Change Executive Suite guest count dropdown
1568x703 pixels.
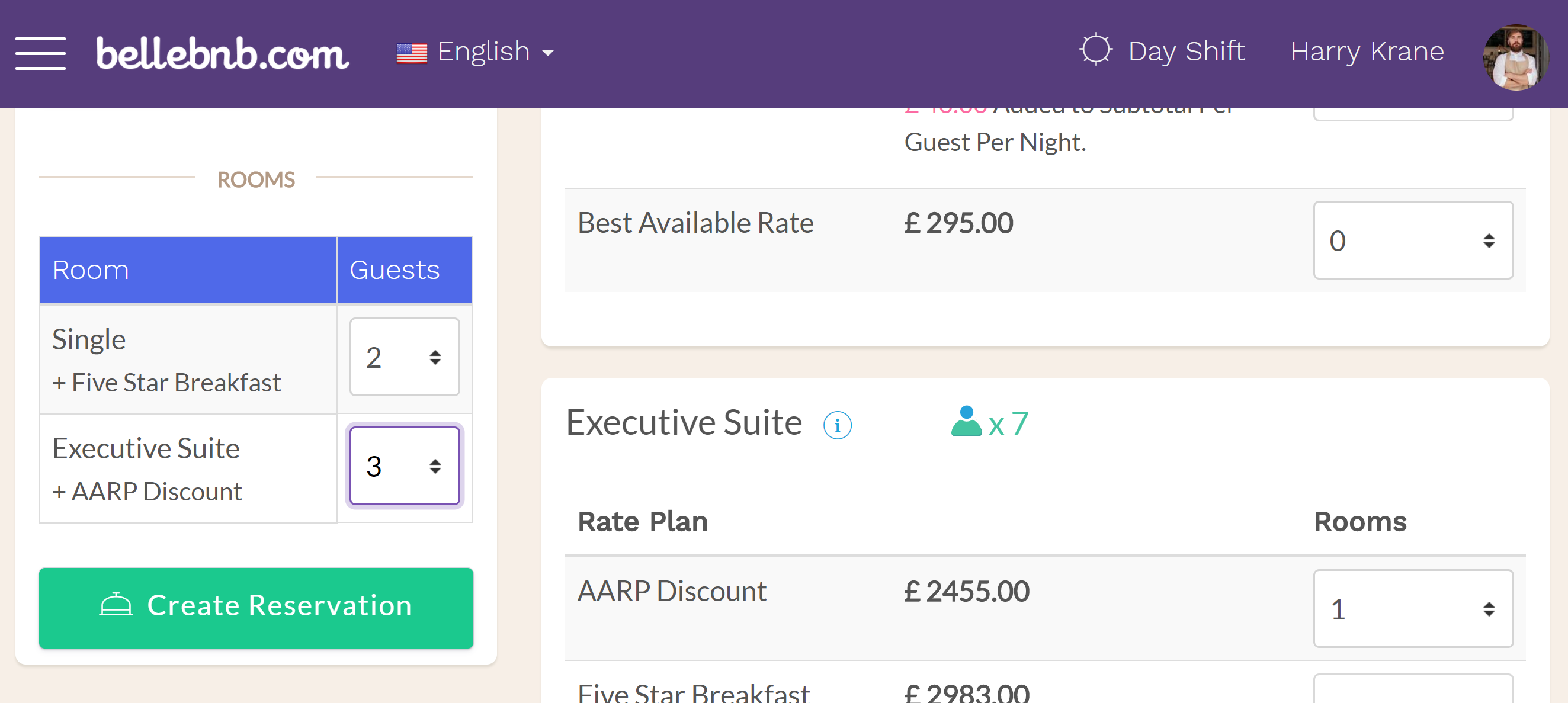(x=403, y=463)
